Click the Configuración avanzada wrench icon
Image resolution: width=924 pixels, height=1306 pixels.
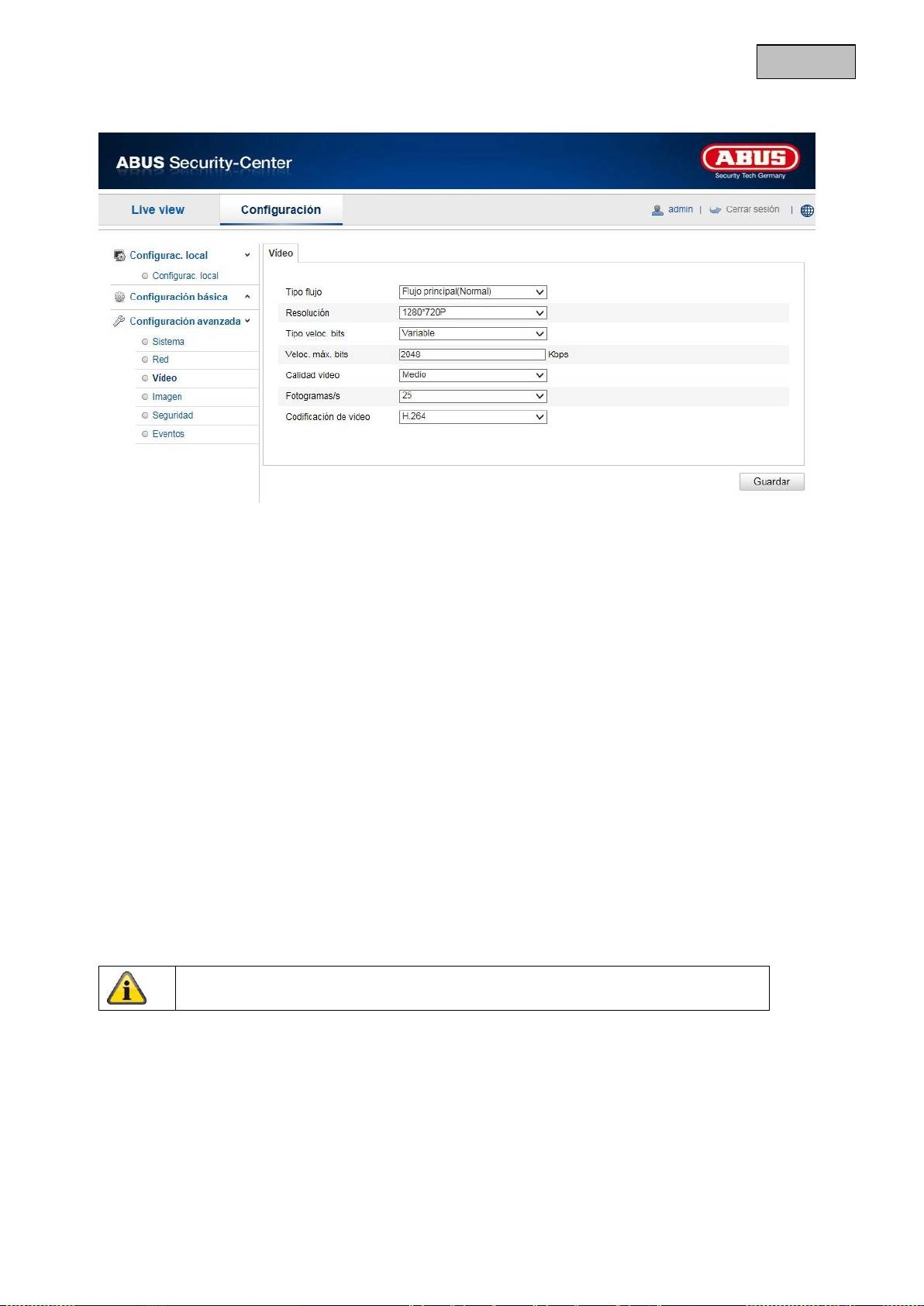tap(119, 321)
